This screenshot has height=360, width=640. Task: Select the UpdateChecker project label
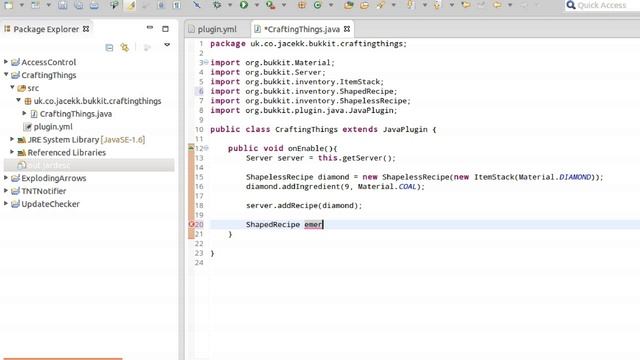[51, 204]
